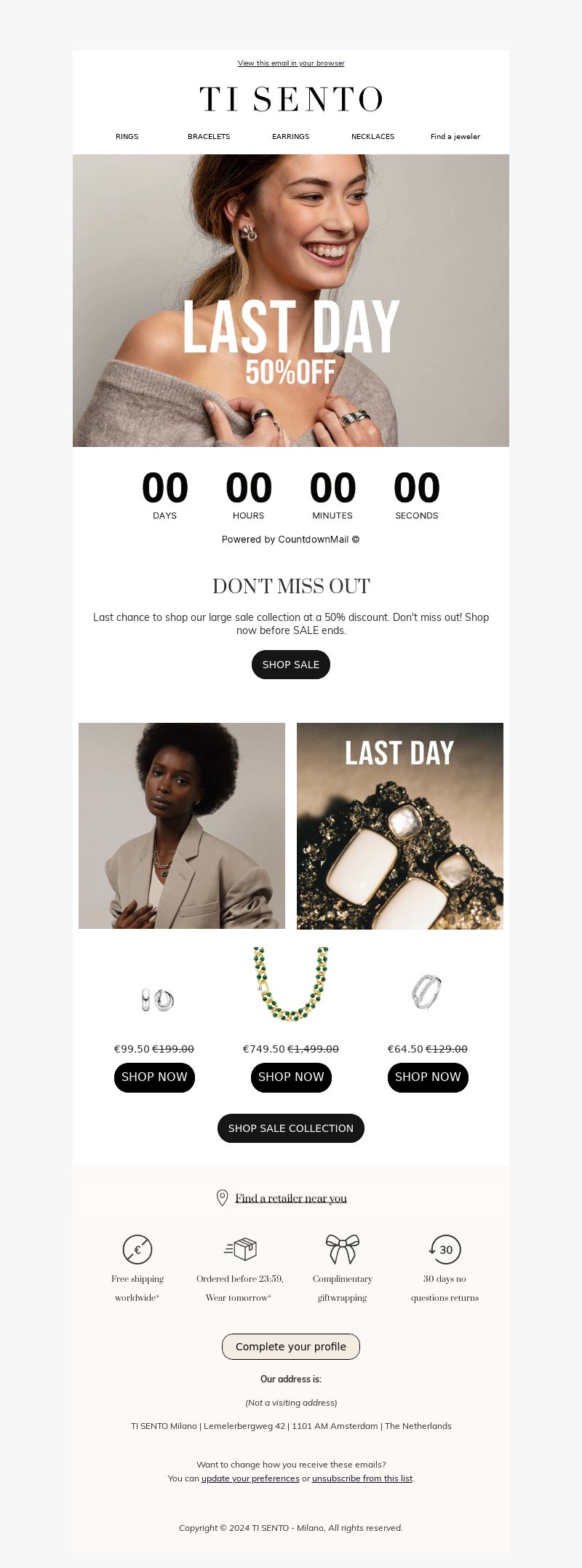The image size is (582, 1568).
Task: Click SHOP NOW under the €64.50 ring
Action: click(428, 1077)
